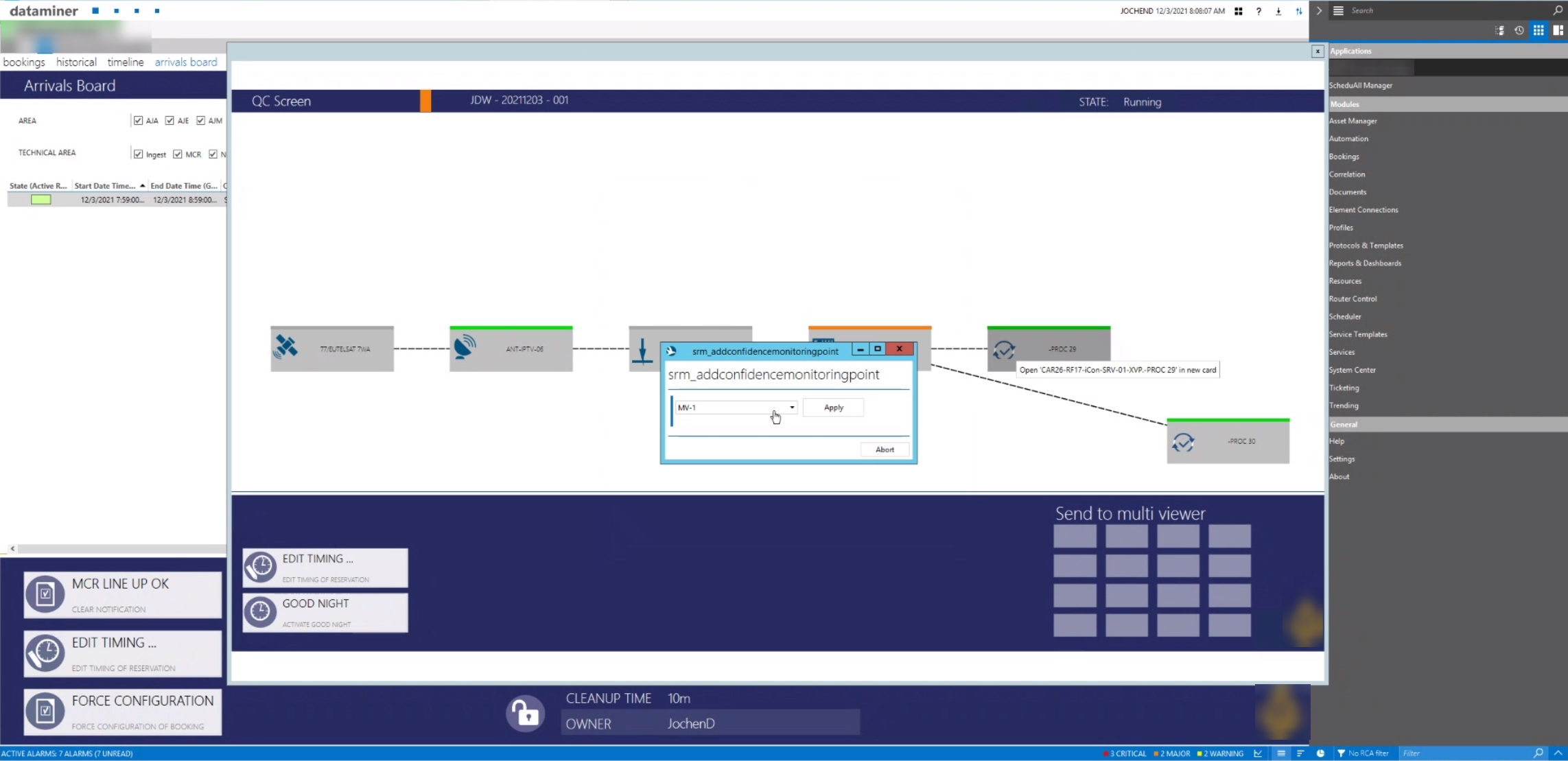The image size is (1568, 761).
Task: Switch to the timeline tab
Action: [x=126, y=62]
